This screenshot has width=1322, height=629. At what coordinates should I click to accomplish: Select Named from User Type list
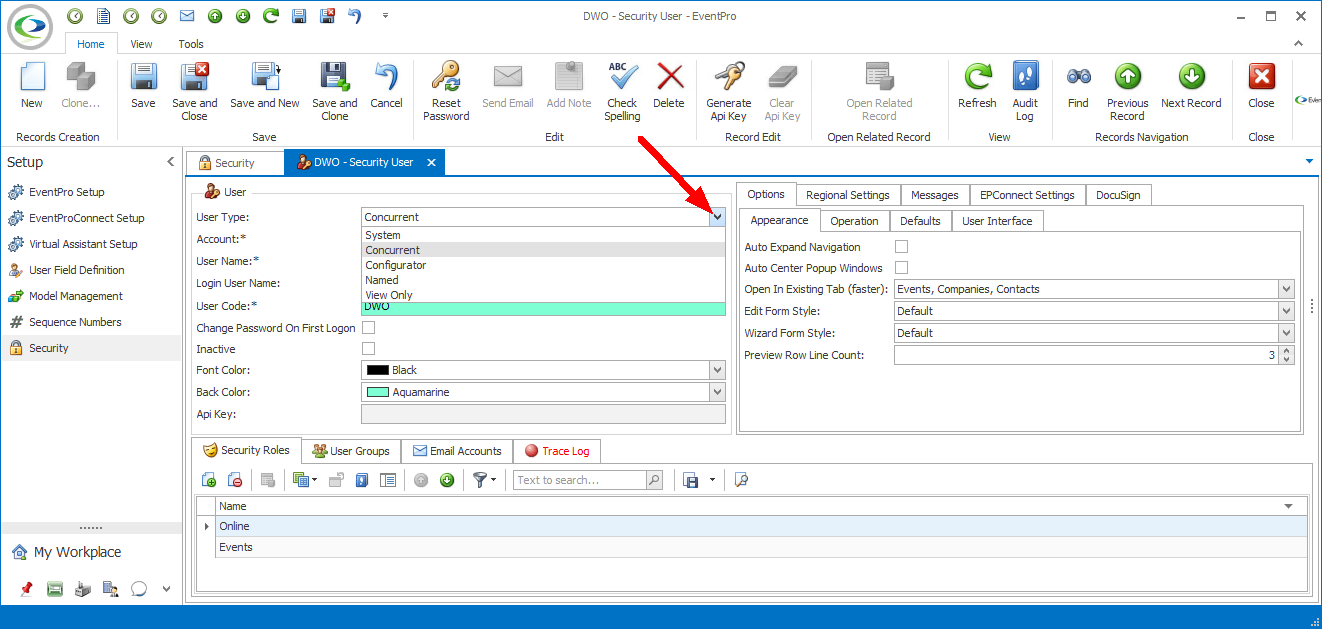pyautogui.click(x=543, y=280)
